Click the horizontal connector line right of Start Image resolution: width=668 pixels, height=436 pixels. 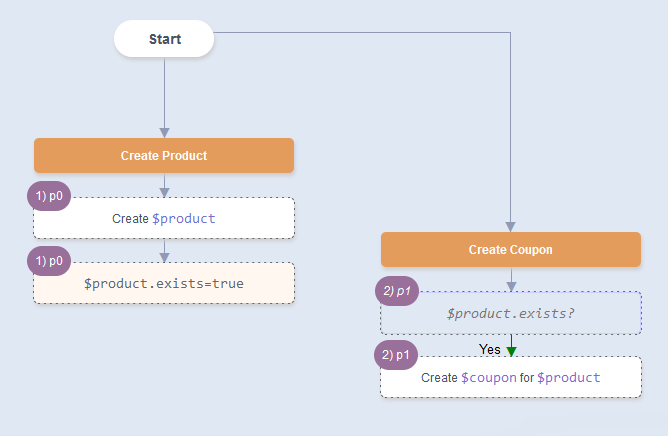pos(360,33)
